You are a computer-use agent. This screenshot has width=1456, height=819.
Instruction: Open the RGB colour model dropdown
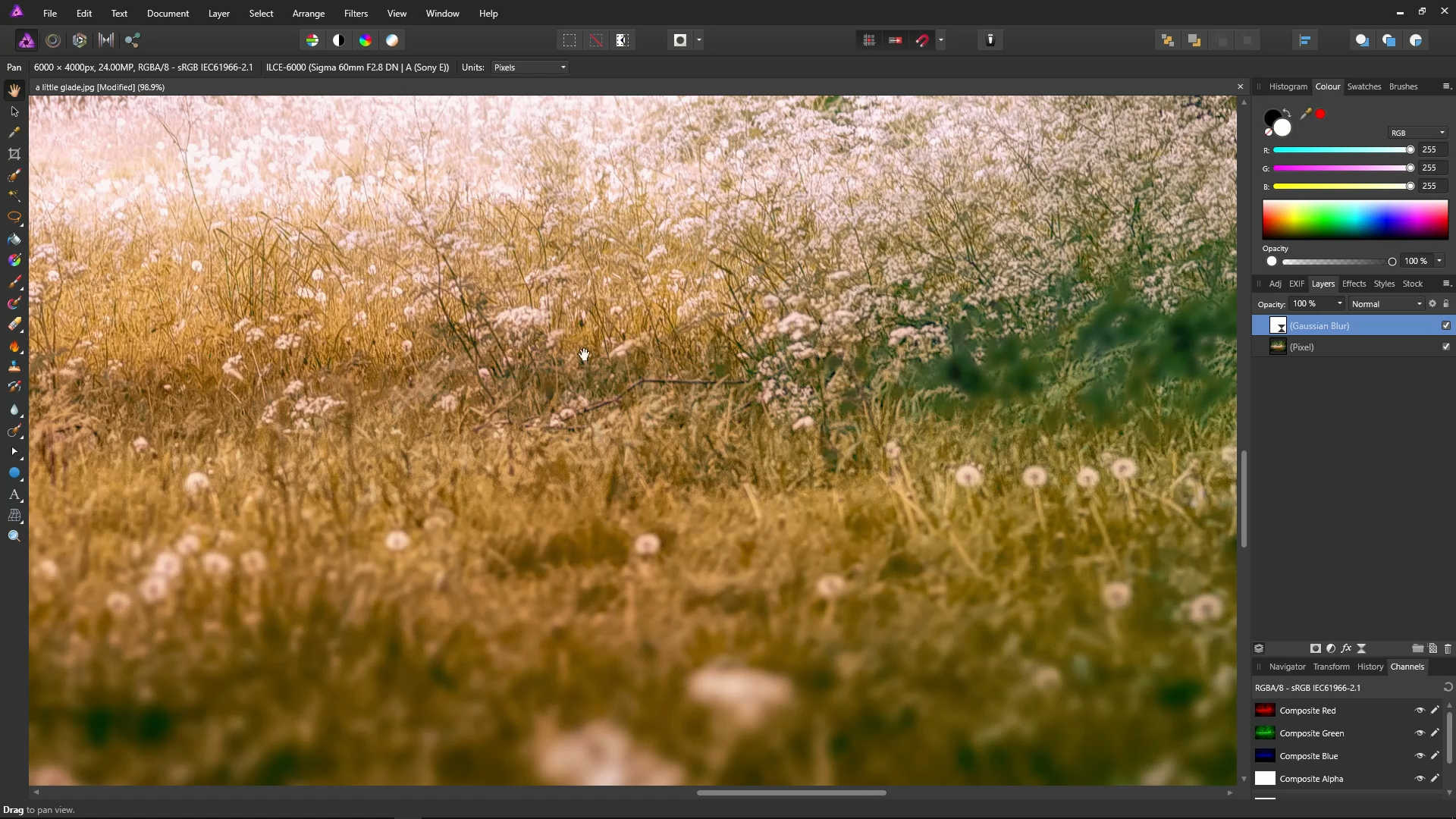pyautogui.click(x=1417, y=133)
